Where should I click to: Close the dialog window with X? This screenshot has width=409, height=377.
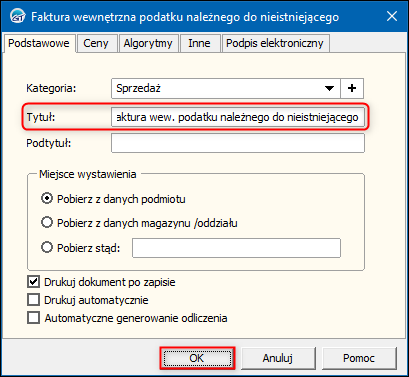392,16
